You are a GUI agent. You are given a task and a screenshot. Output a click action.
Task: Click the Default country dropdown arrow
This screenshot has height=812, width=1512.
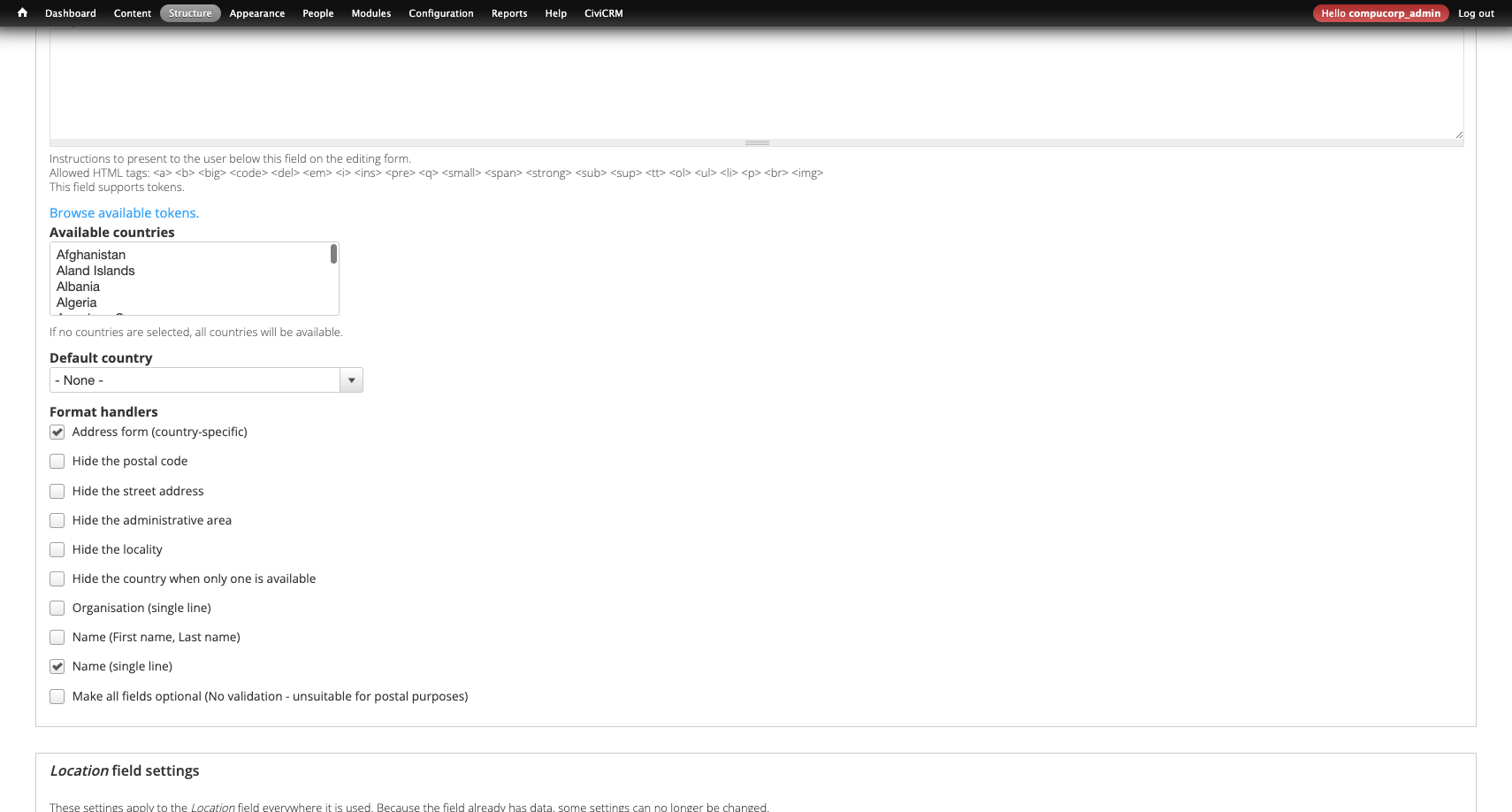(x=351, y=380)
